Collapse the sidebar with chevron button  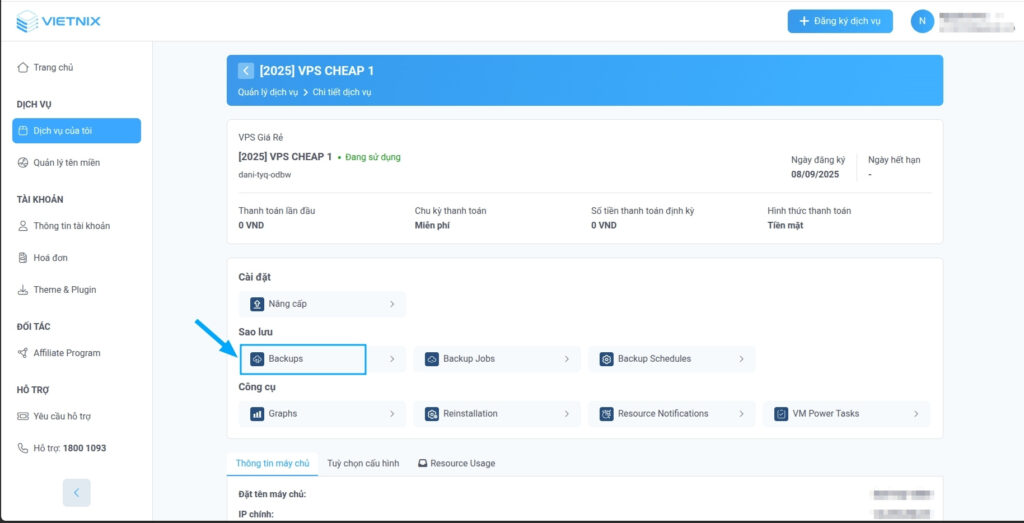pyautogui.click(x=76, y=493)
